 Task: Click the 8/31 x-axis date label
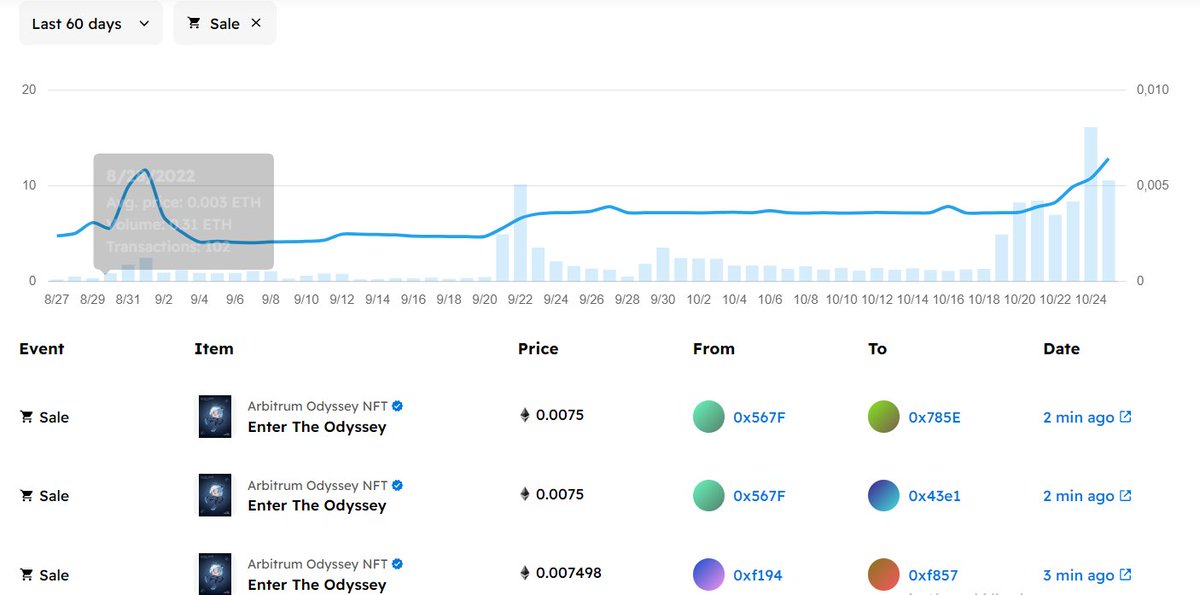click(128, 298)
